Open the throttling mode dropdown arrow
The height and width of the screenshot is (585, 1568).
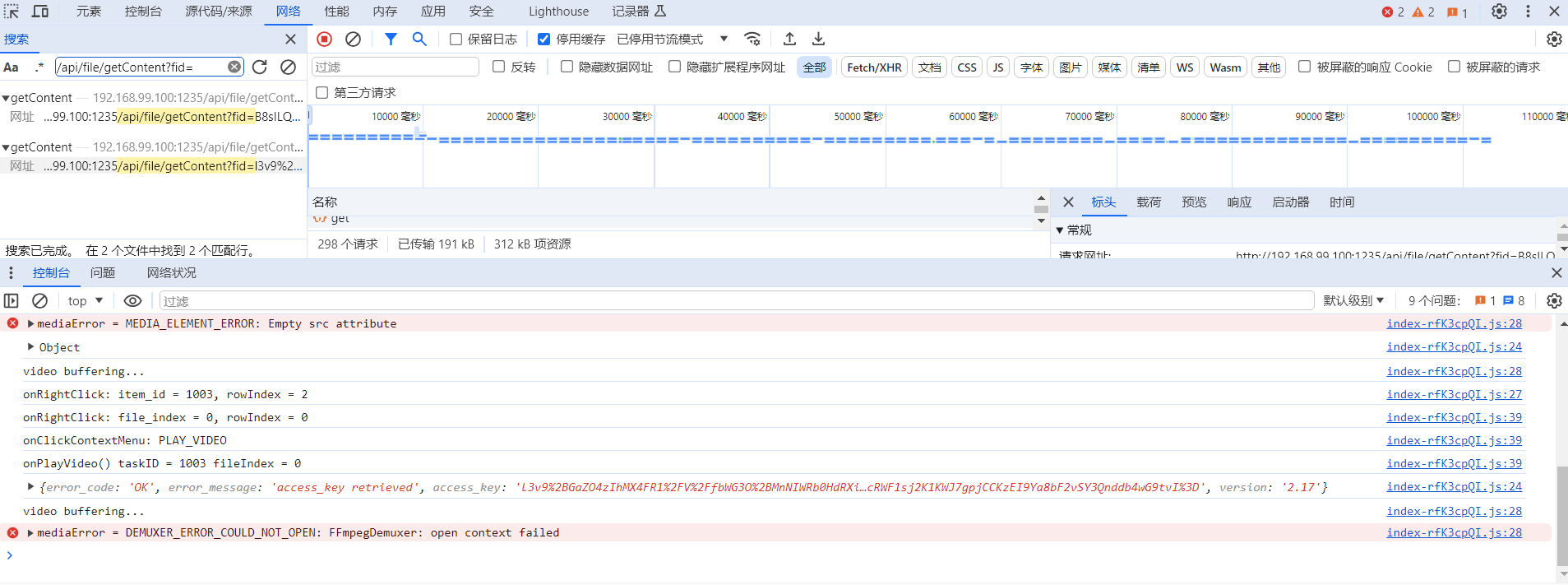724,39
